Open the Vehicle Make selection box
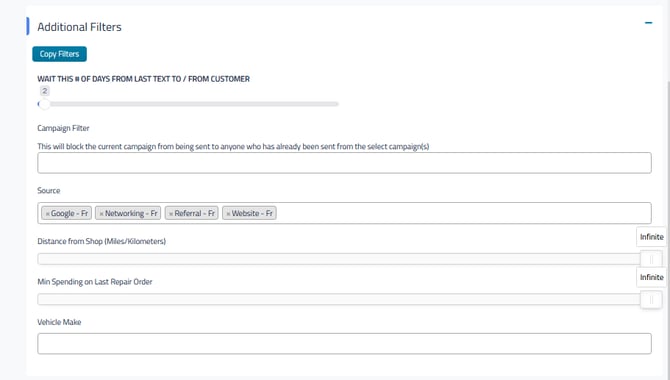The width and height of the screenshot is (670, 380). (x=344, y=344)
